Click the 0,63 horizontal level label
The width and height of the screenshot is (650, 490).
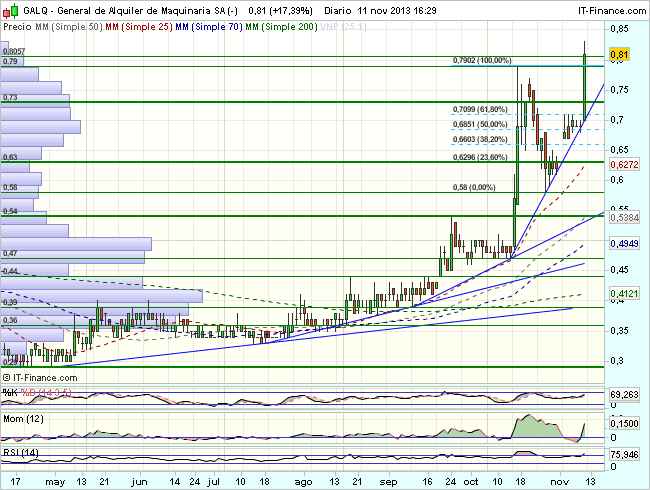[10, 158]
